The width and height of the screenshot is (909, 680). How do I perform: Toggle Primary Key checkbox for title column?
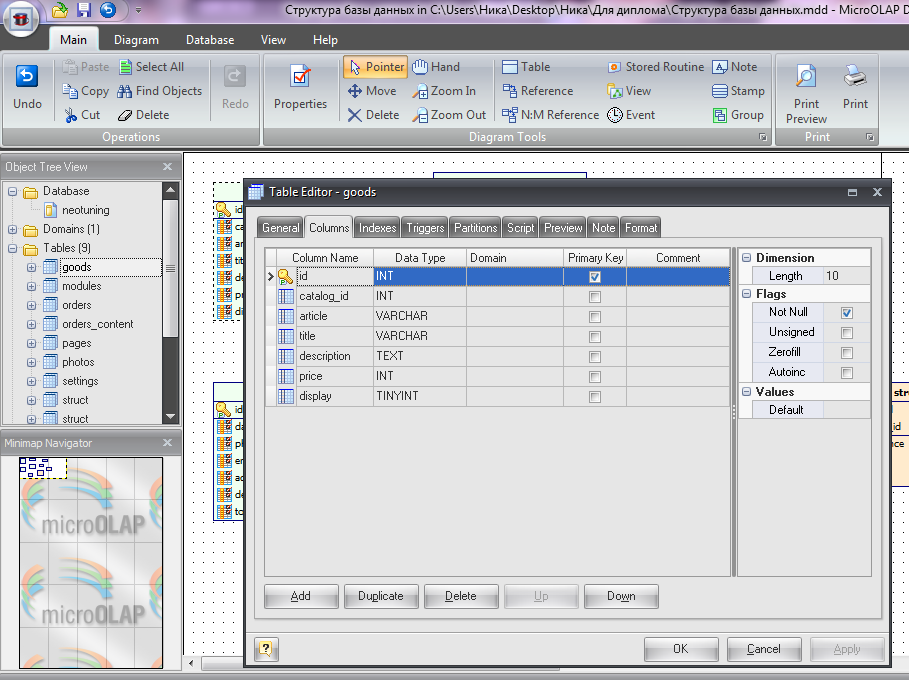pos(594,337)
